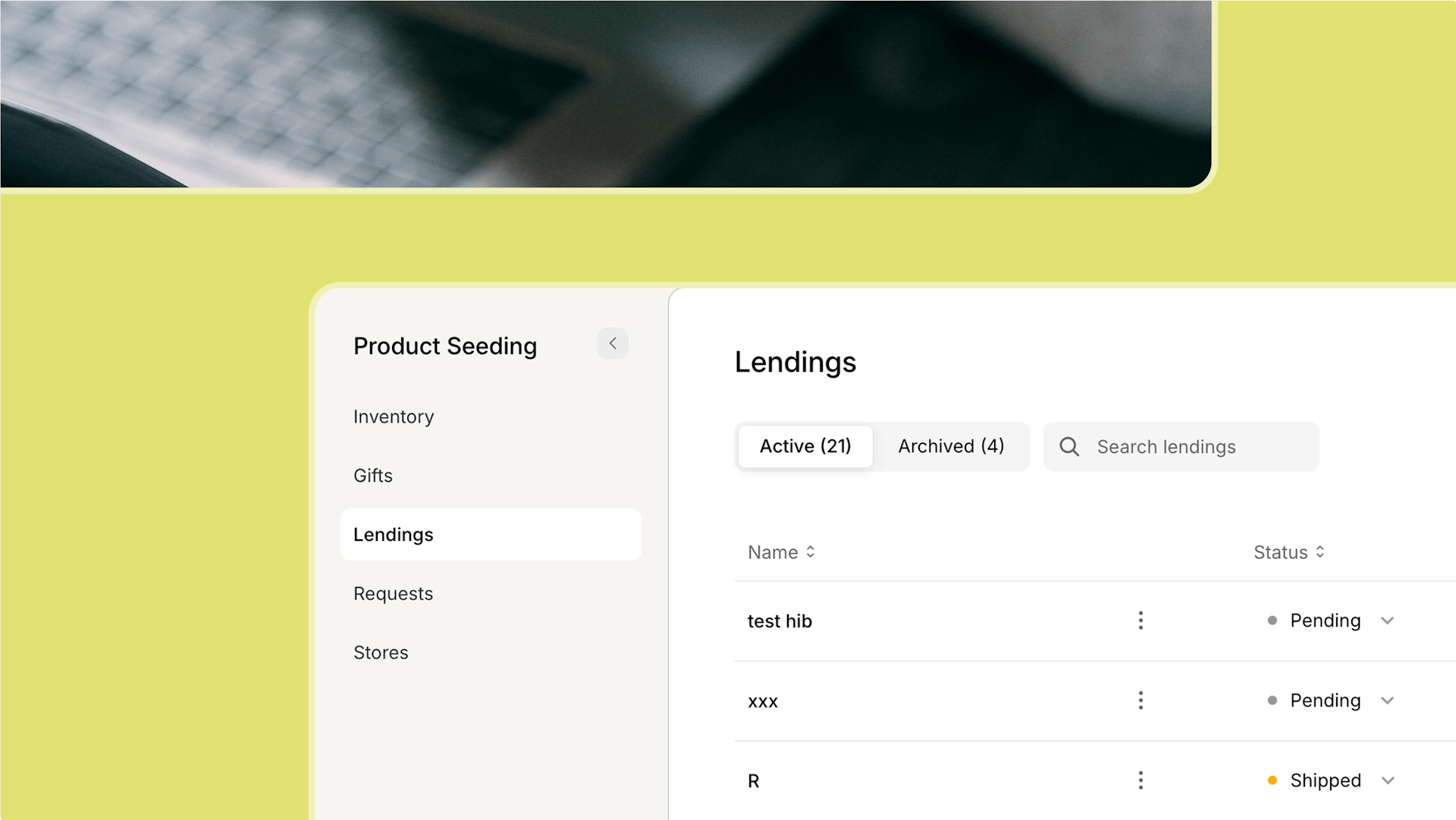
Task: Sort by Name column arrows
Action: [x=810, y=552]
